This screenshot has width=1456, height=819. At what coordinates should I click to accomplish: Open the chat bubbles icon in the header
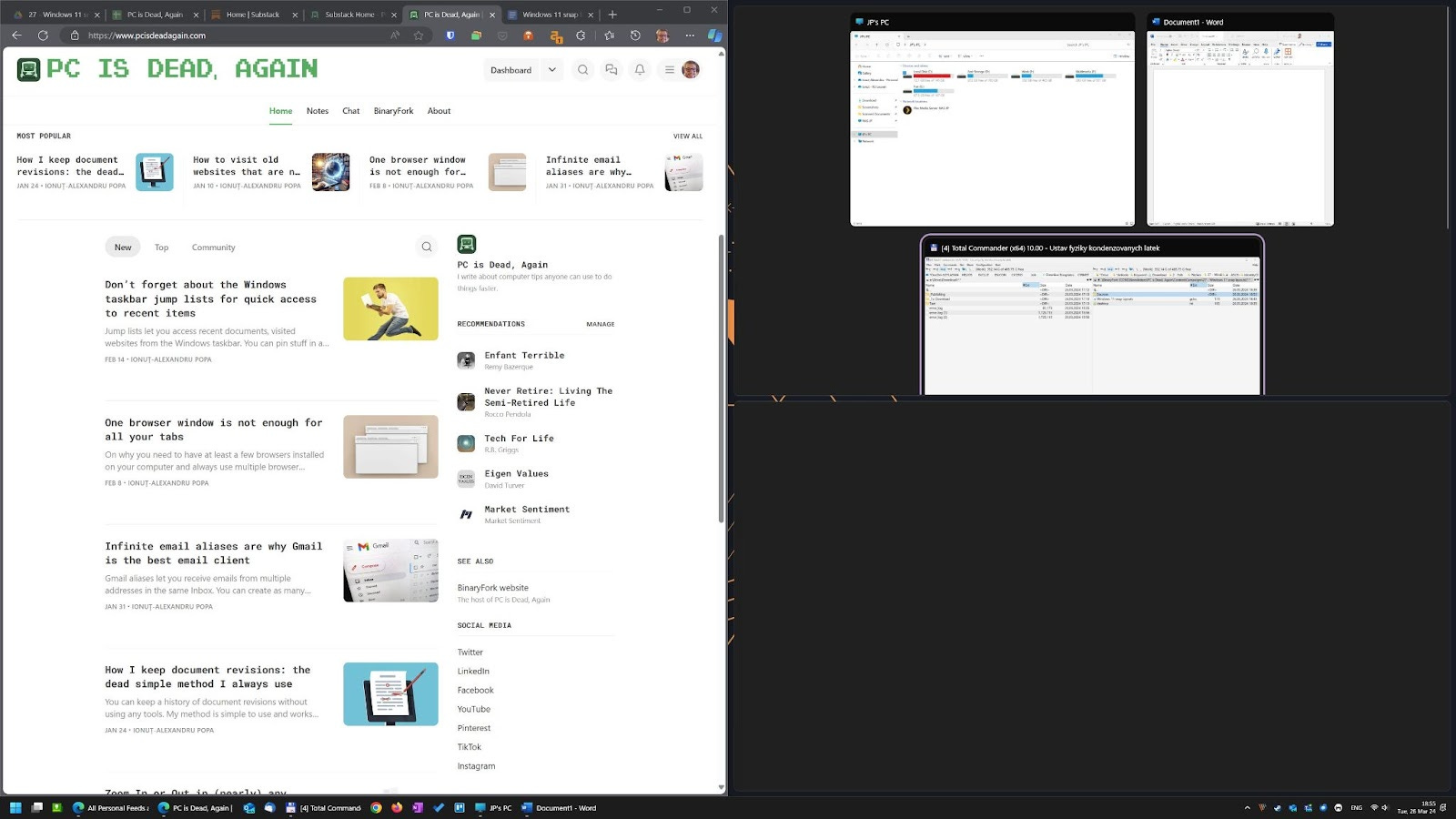pyautogui.click(x=612, y=70)
